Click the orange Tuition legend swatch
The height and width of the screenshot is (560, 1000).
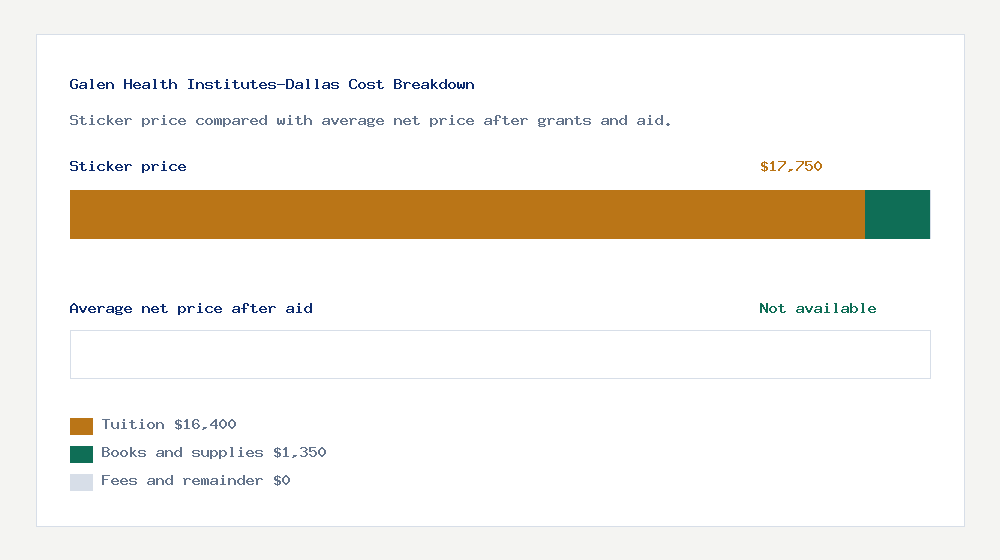81,426
